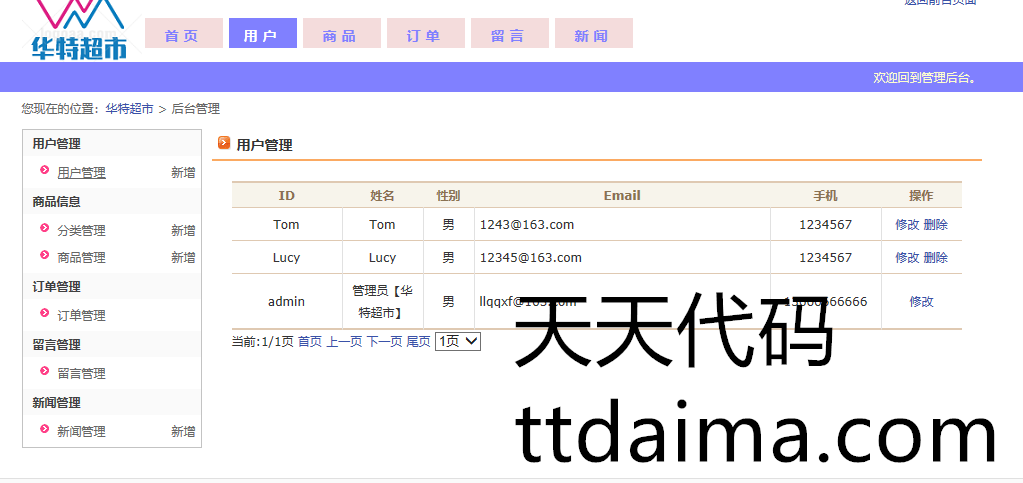Click the pink bullet icon next to 分类管理
Image resolution: width=1023 pixels, height=483 pixels.
(44, 229)
